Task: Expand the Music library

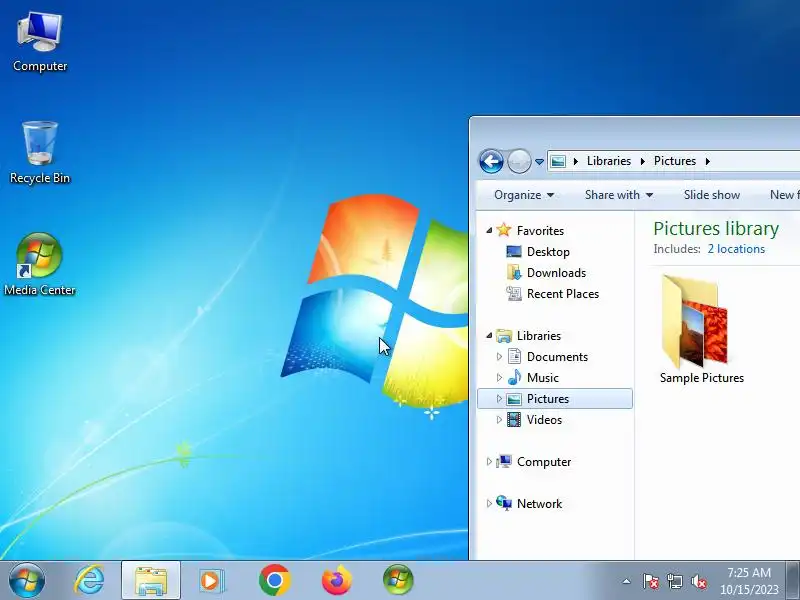Action: coord(499,378)
